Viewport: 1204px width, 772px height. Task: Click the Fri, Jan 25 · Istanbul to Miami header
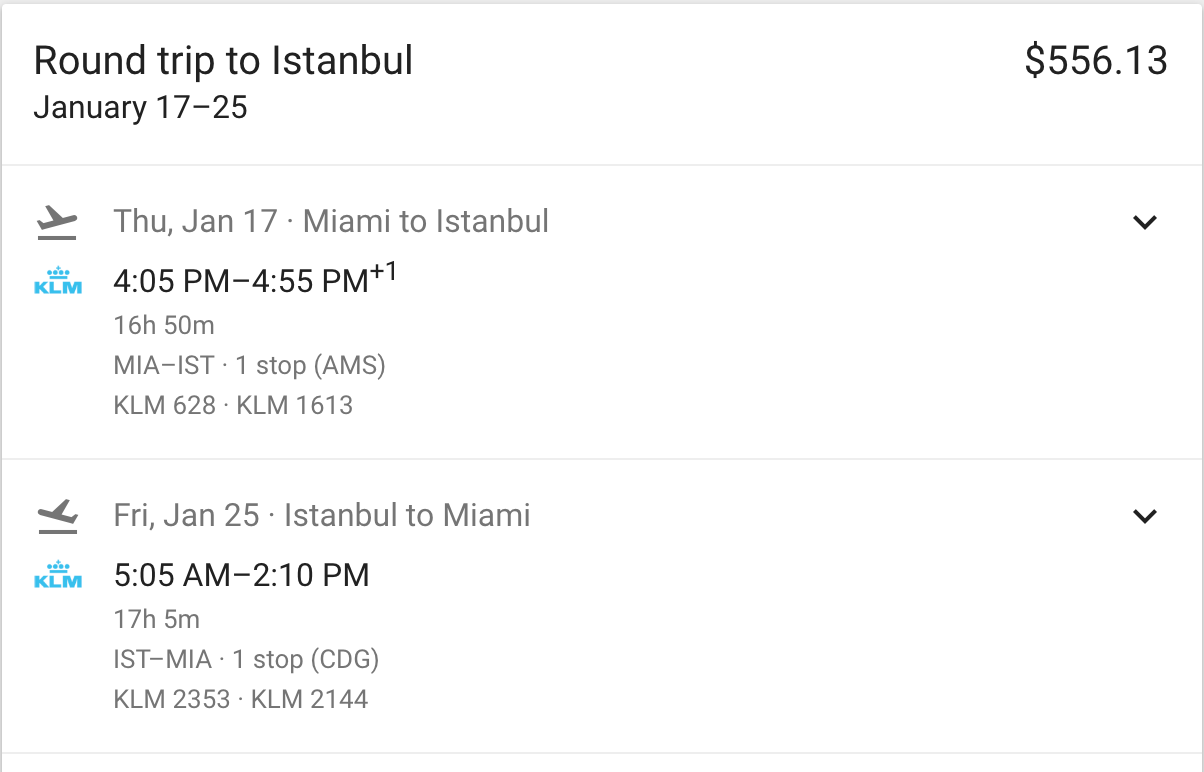pyautogui.click(x=322, y=515)
